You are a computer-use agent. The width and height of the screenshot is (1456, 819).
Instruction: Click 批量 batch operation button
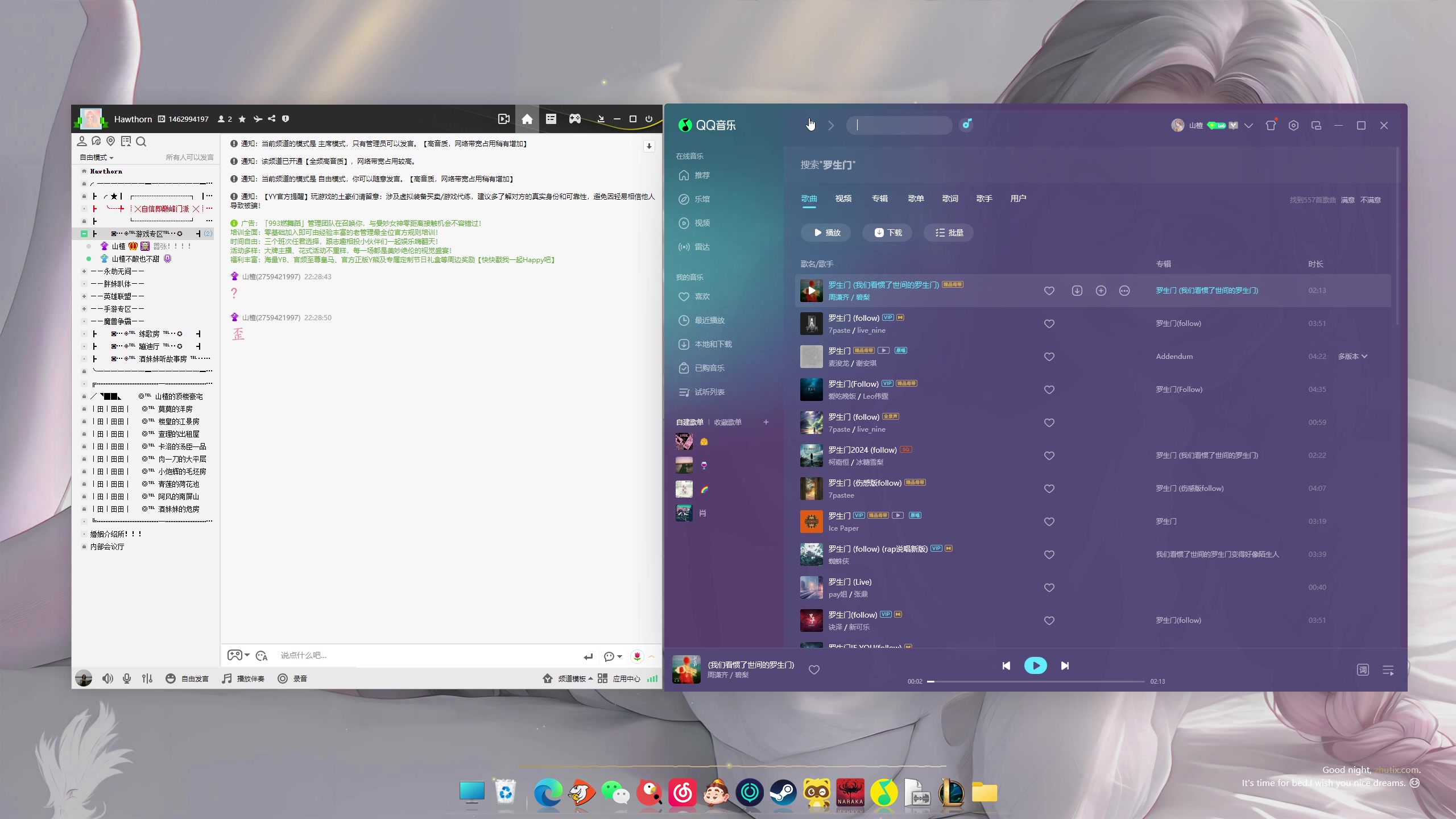click(x=949, y=233)
